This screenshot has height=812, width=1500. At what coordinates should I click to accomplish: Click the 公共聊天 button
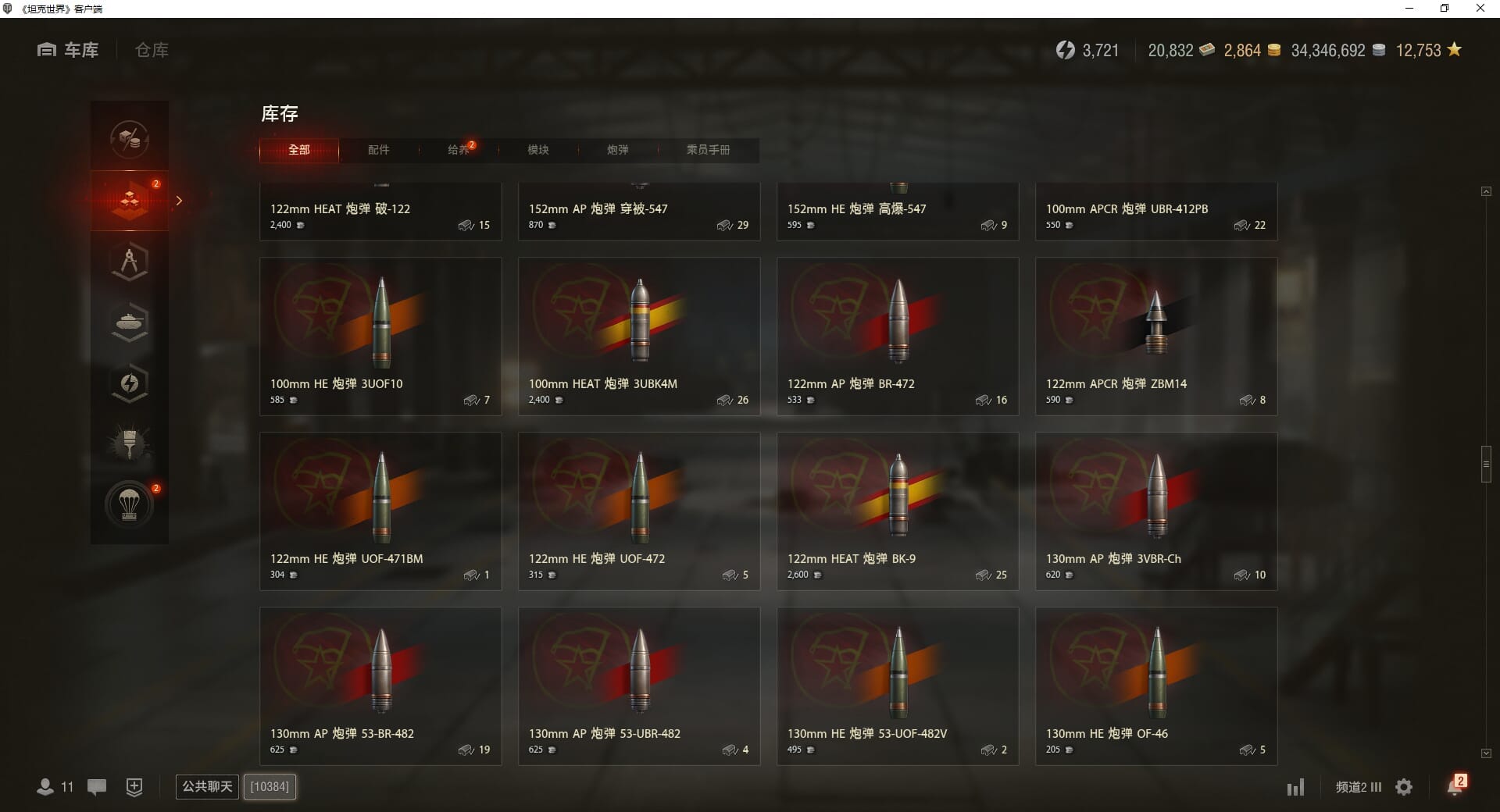click(x=207, y=786)
